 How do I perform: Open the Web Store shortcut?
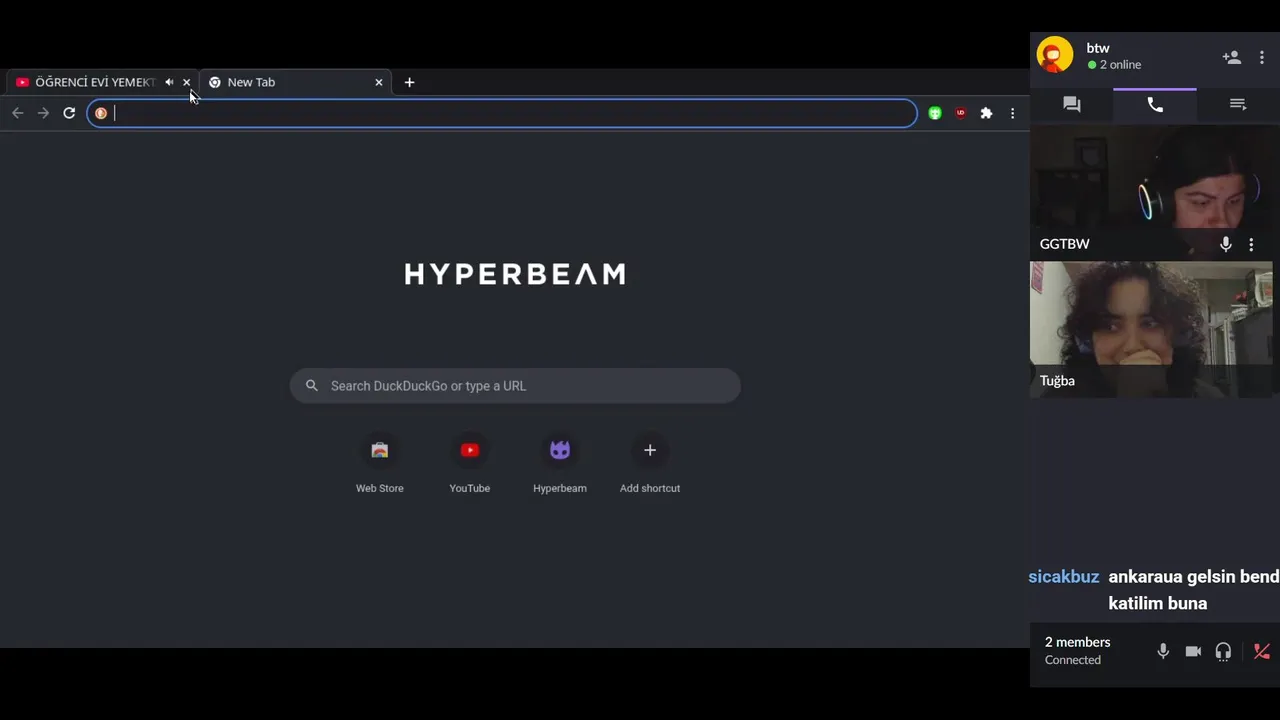(x=380, y=465)
